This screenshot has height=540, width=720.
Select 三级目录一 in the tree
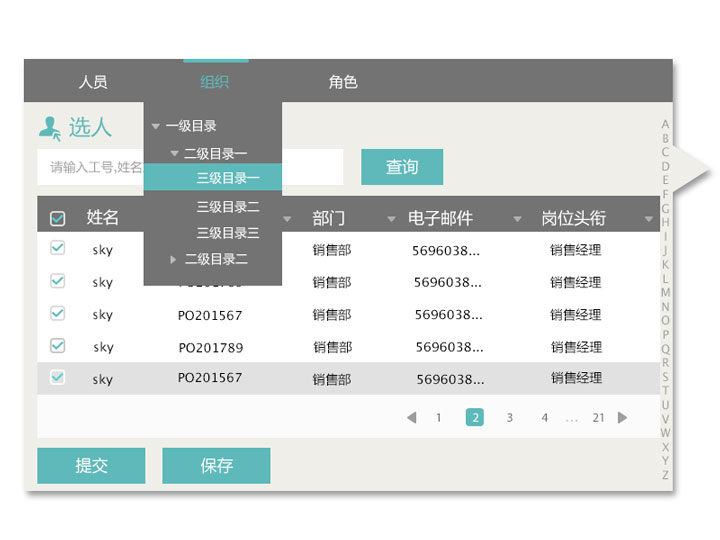pyautogui.click(x=213, y=177)
